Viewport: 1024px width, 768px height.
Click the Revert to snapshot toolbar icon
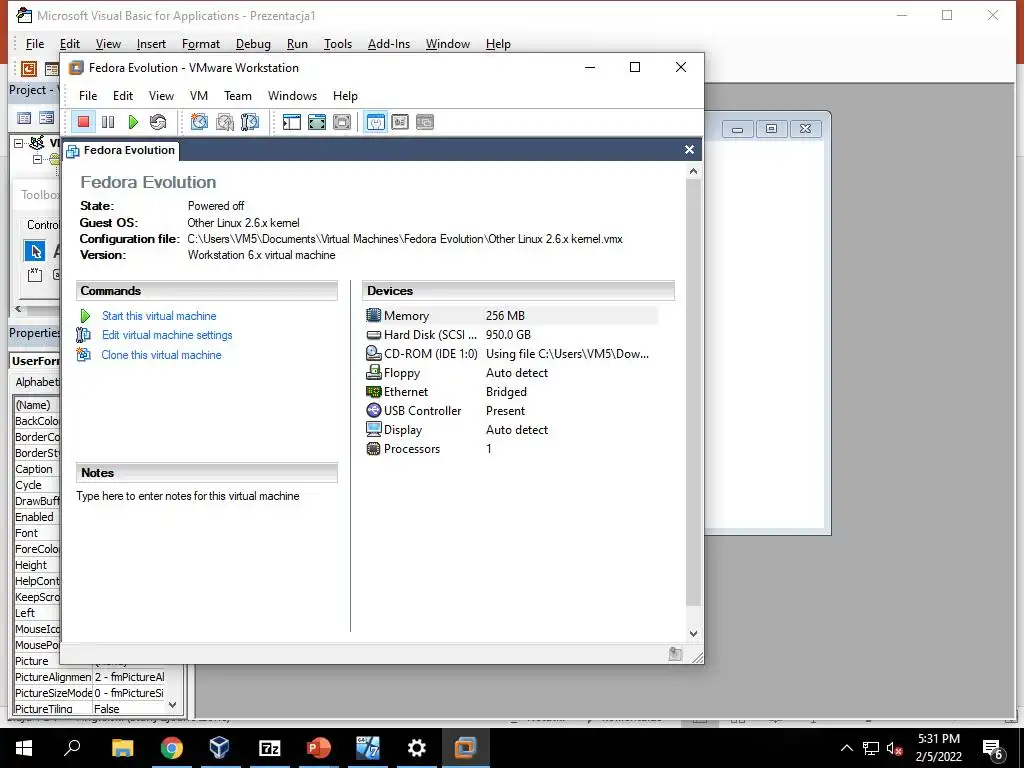coord(225,122)
